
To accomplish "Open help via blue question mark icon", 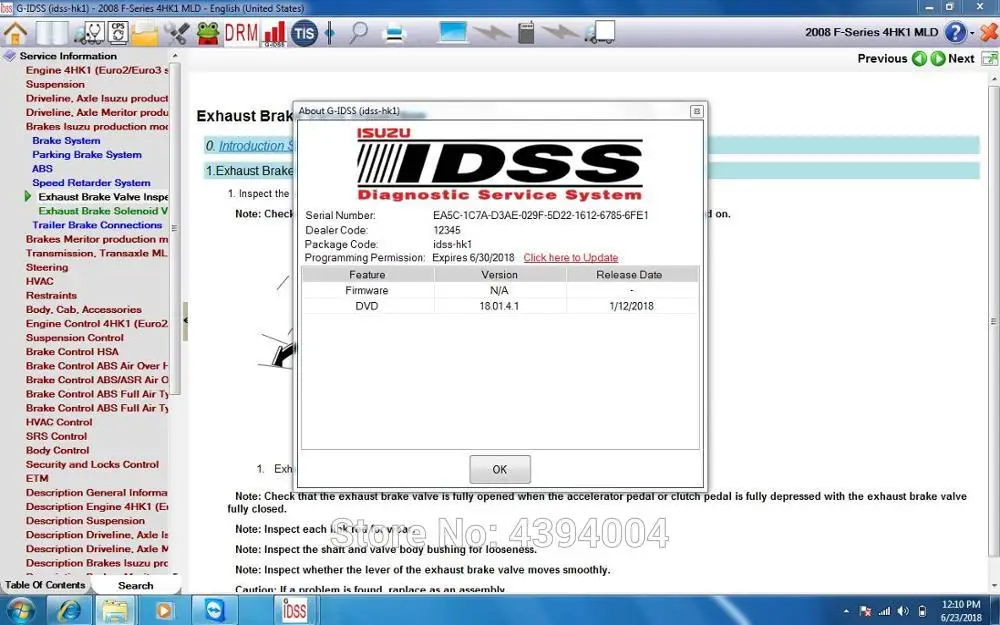I will click(955, 32).
